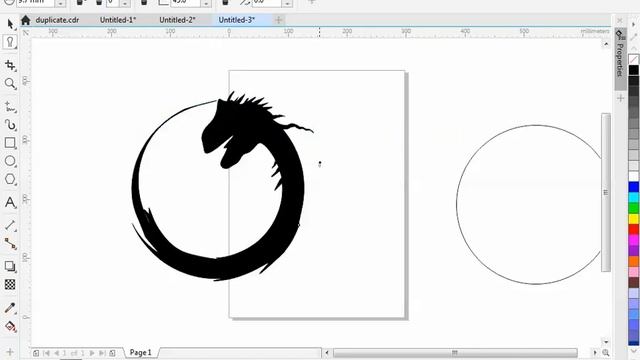The width and height of the screenshot is (640, 360).
Task: Add a docker with the plus icon
Action: click(621, 98)
